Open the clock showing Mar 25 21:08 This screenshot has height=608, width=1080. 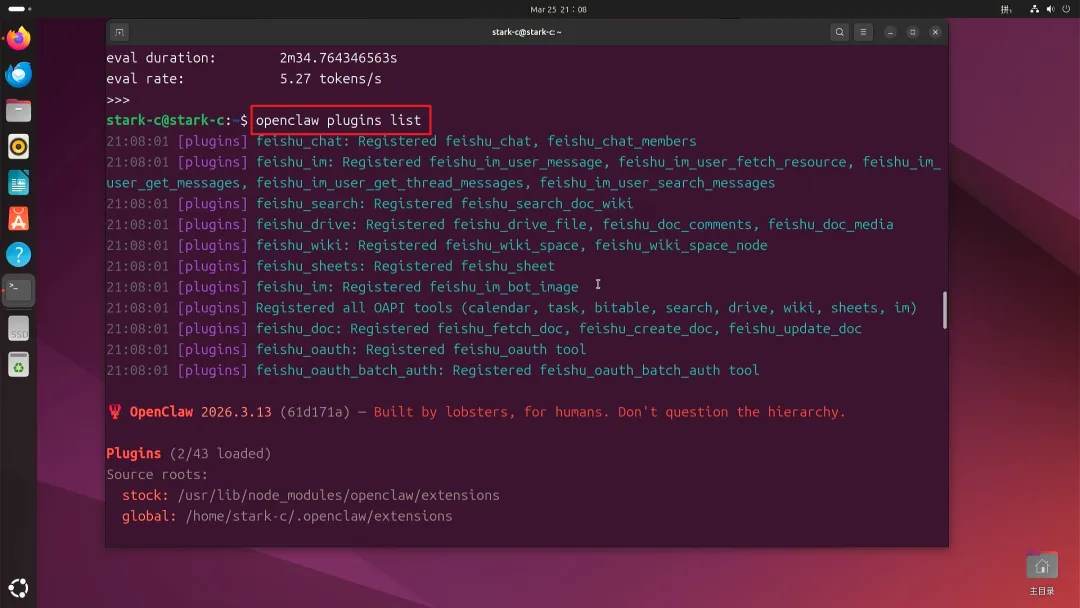559,10
